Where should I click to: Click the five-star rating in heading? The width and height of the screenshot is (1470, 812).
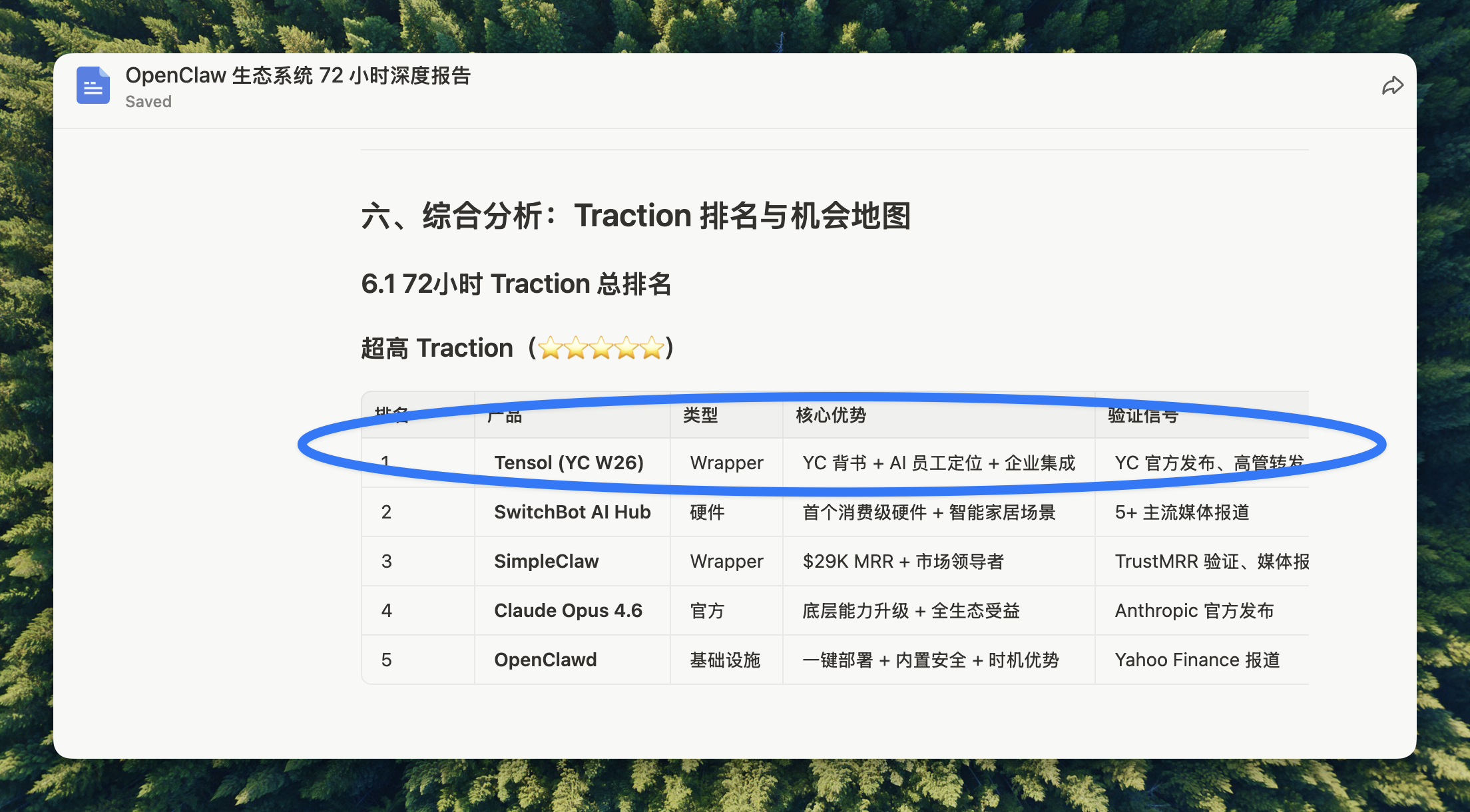point(601,347)
